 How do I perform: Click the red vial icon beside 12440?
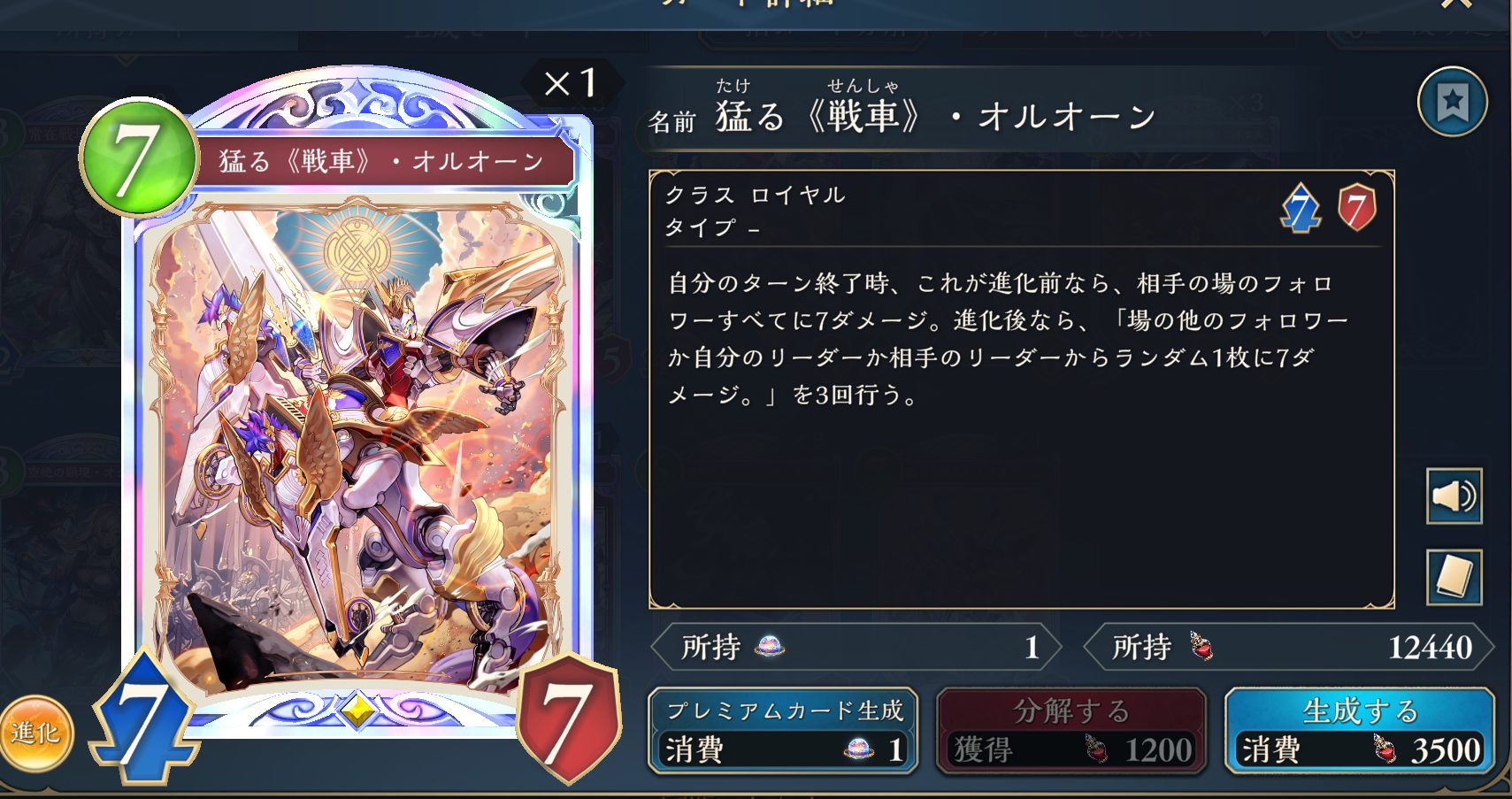pyautogui.click(x=1201, y=647)
